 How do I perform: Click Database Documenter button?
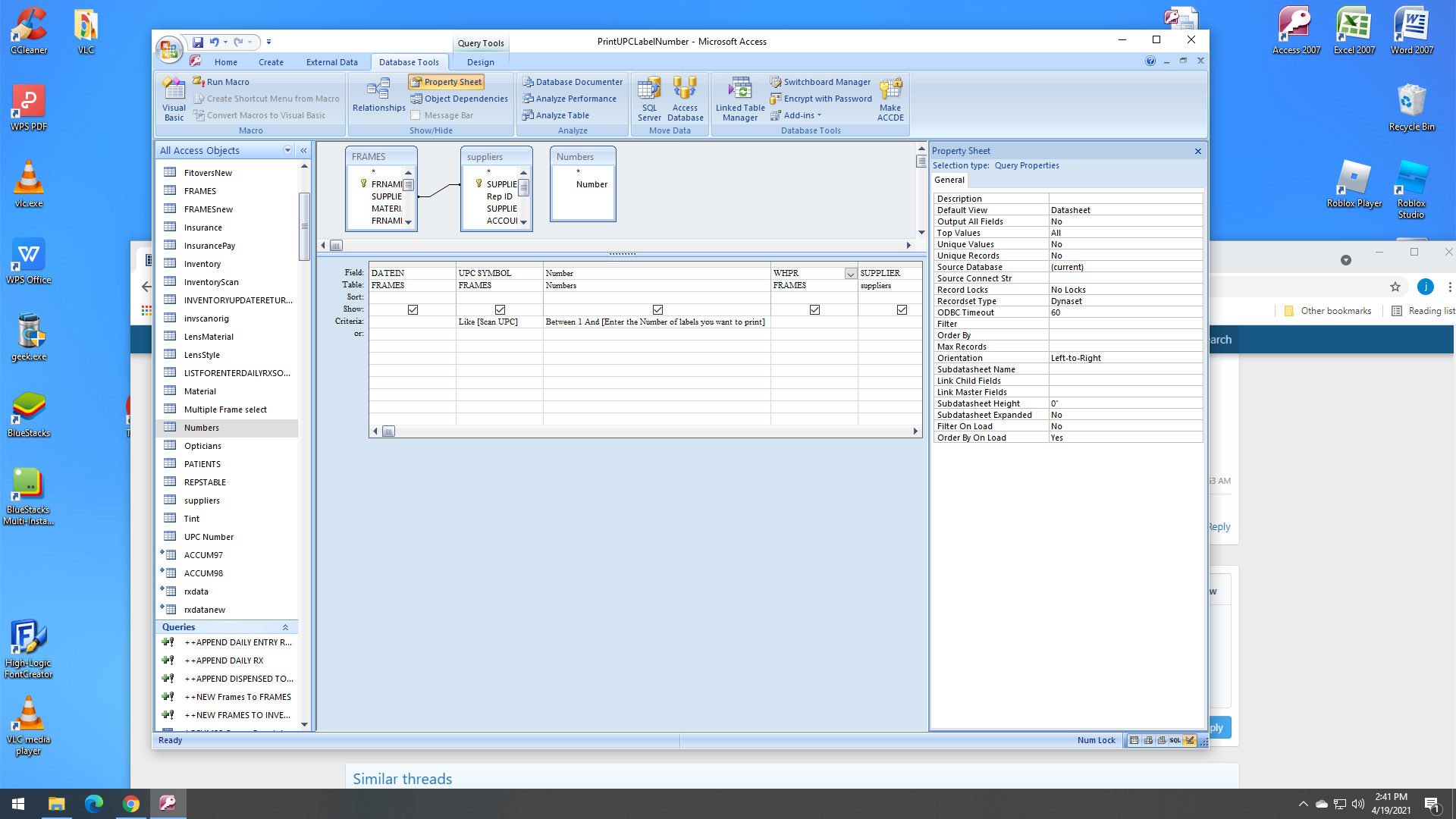click(x=573, y=82)
